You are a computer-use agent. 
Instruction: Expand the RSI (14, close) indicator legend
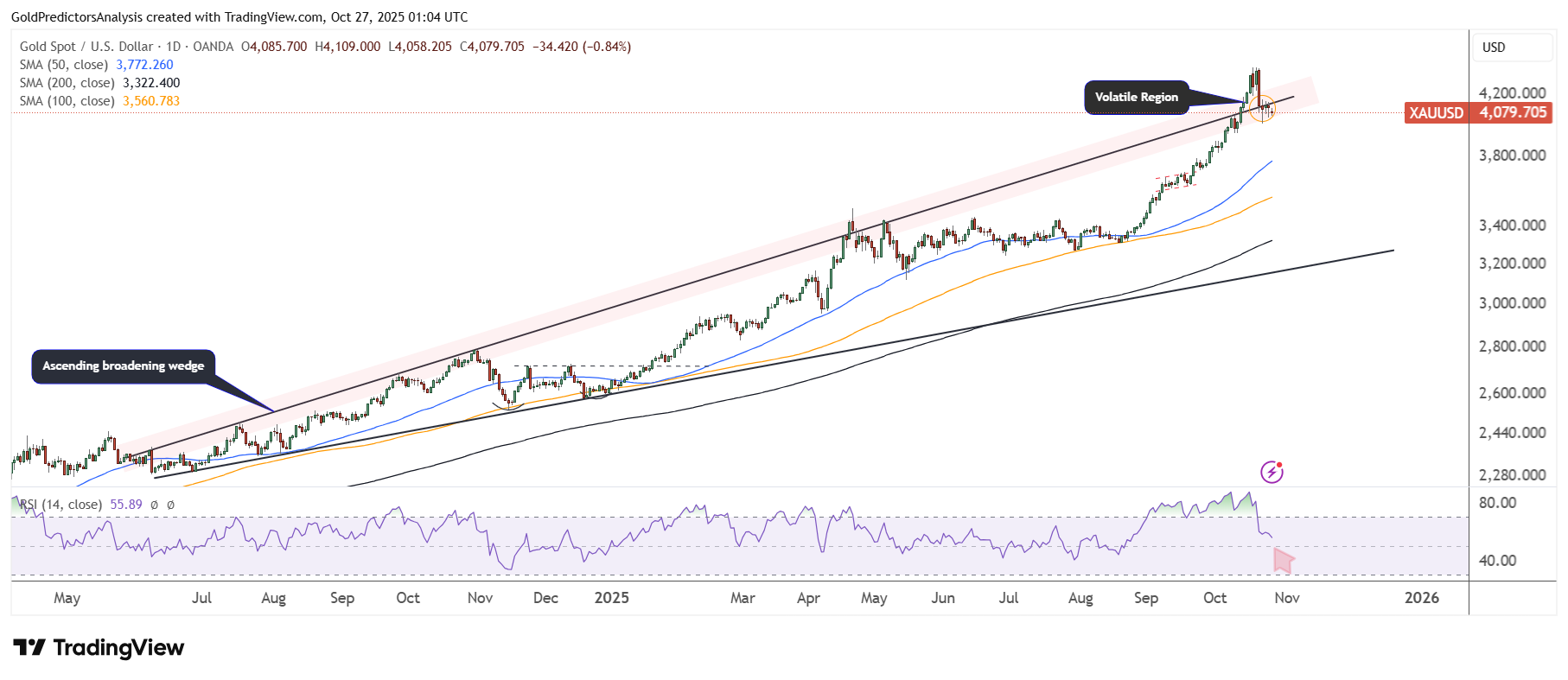click(61, 505)
